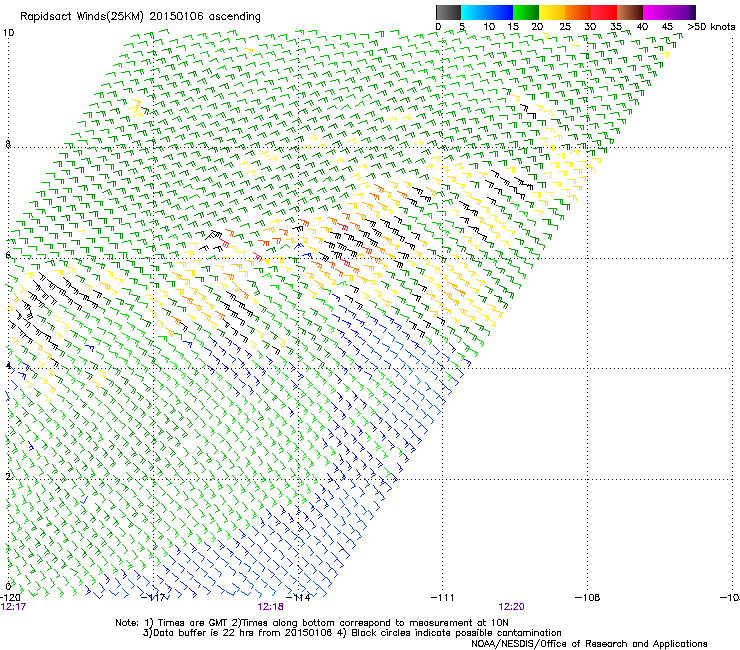Click the cyan-blue 5-15 knots legend band

point(487,12)
